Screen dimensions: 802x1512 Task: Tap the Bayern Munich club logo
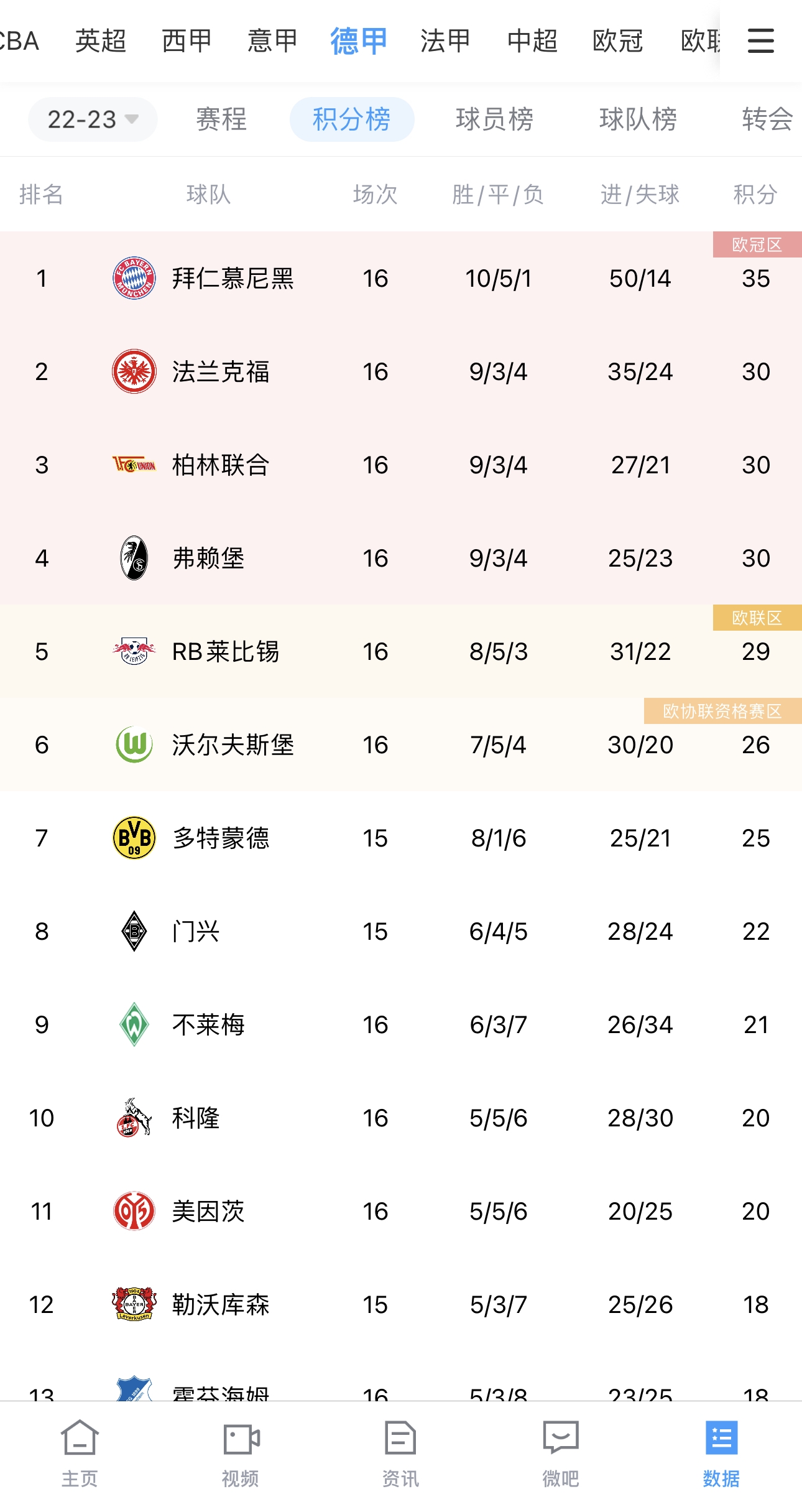point(134,278)
